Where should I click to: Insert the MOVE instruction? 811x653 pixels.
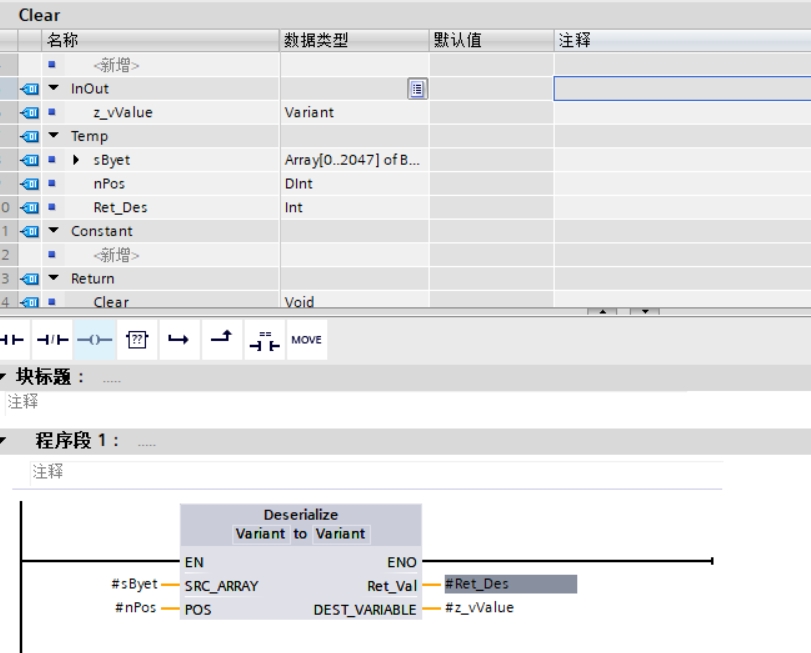point(306,340)
